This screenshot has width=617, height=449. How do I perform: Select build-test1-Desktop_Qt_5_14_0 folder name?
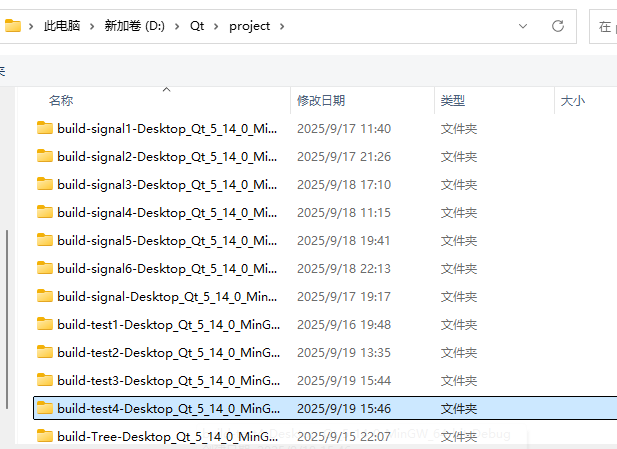click(168, 325)
